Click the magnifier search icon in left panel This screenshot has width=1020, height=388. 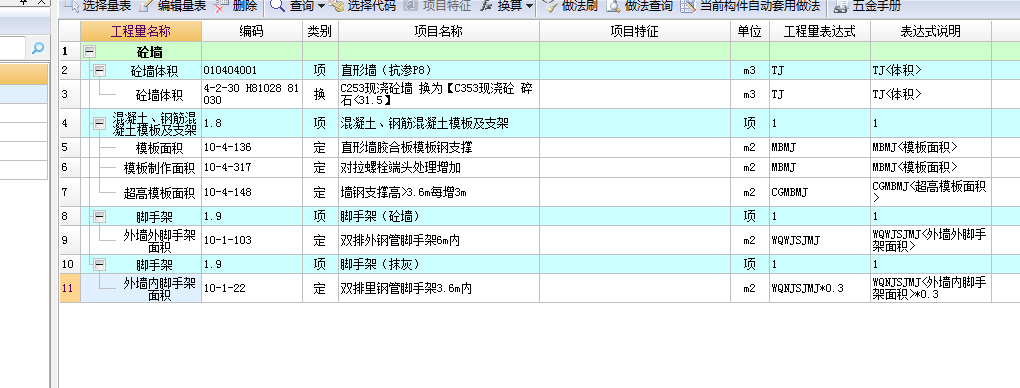(x=38, y=48)
